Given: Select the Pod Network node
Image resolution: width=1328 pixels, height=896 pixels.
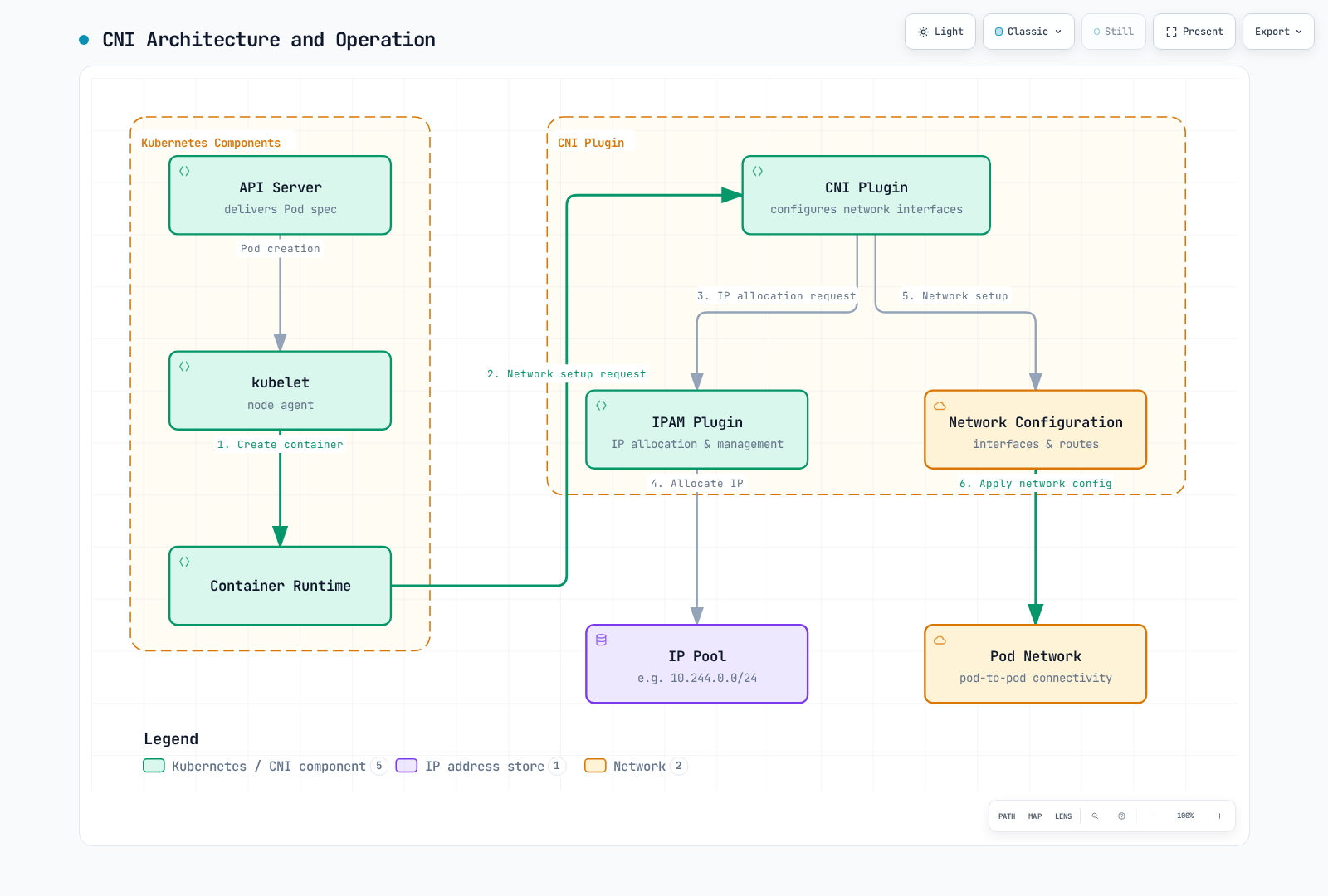Looking at the screenshot, I should (x=1035, y=664).
